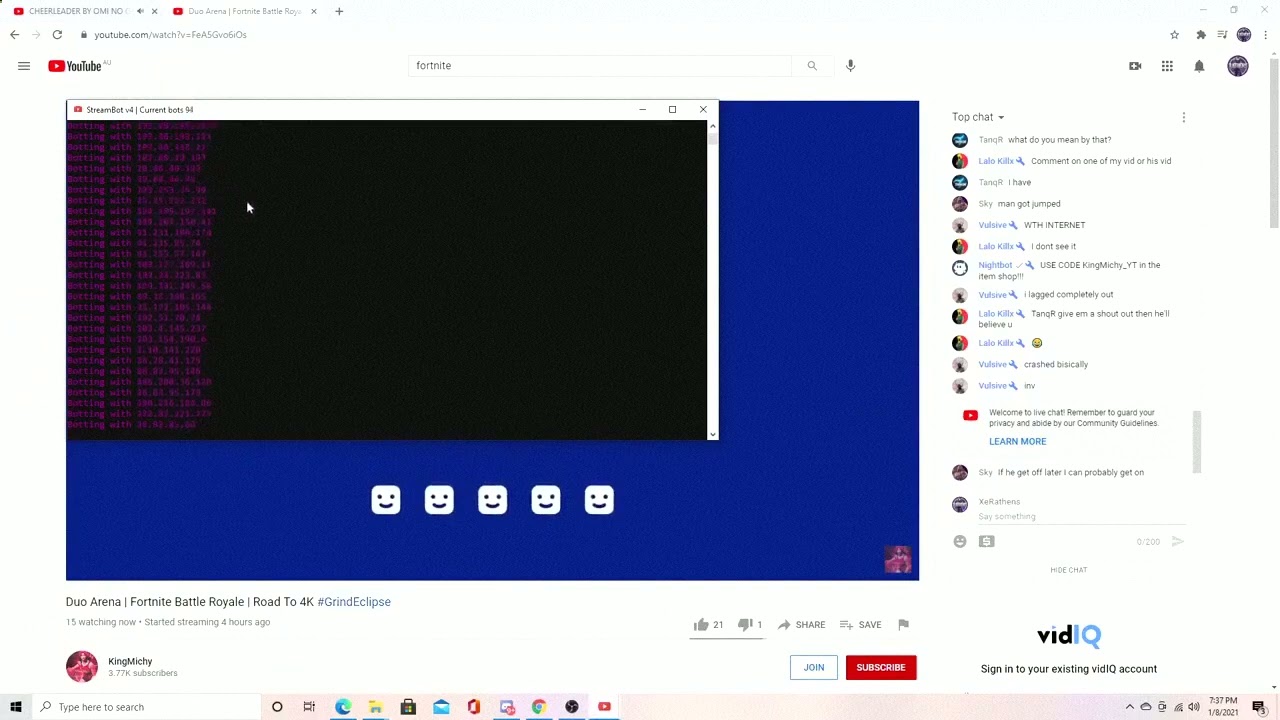Click 'Sign in to your existing vidIQ account'
The height and width of the screenshot is (720, 1280).
tap(1069, 669)
